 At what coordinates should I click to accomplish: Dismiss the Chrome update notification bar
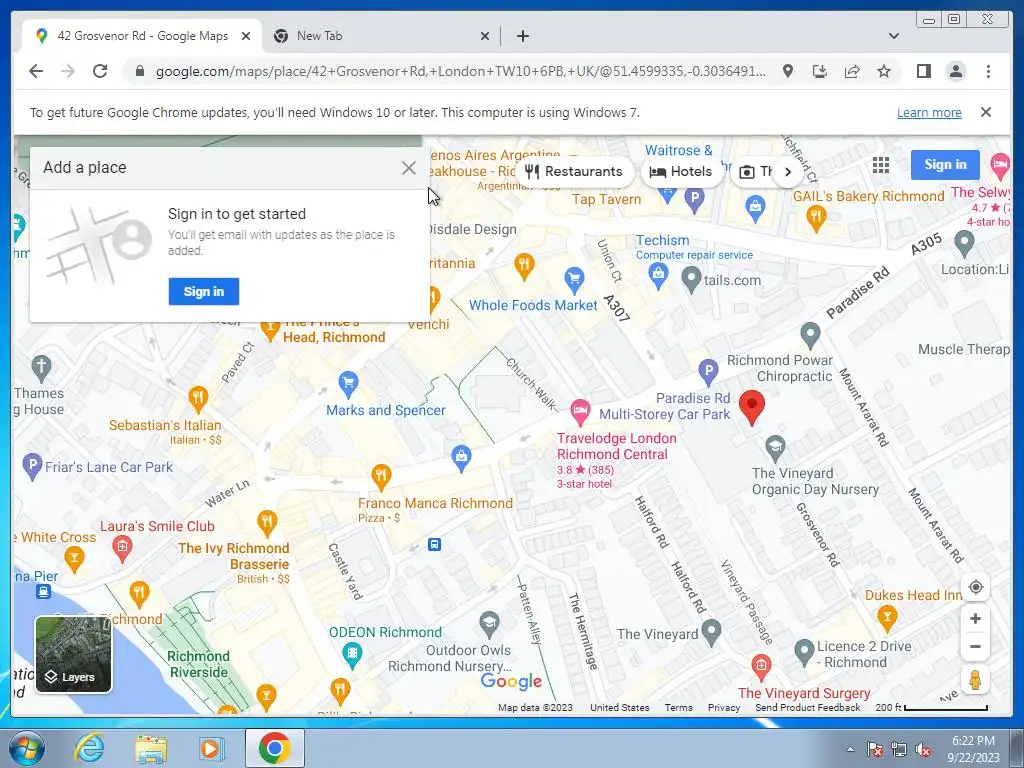[986, 112]
